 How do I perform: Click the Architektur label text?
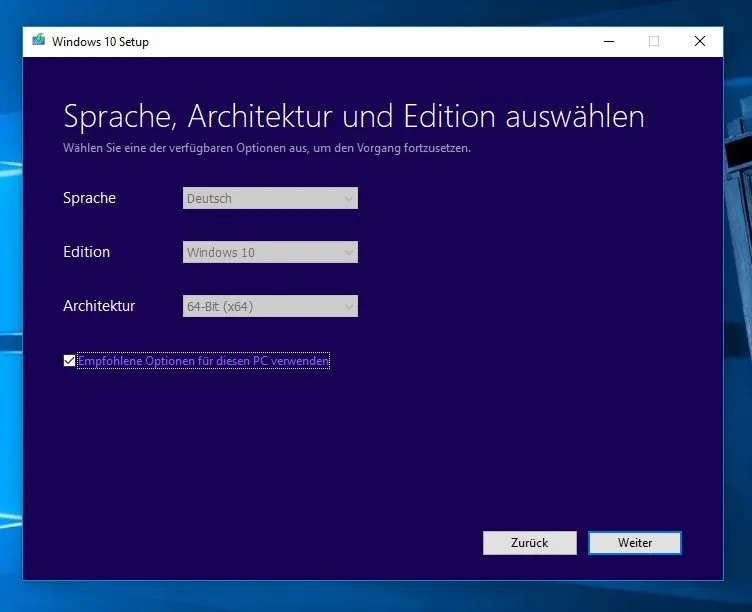click(x=99, y=306)
